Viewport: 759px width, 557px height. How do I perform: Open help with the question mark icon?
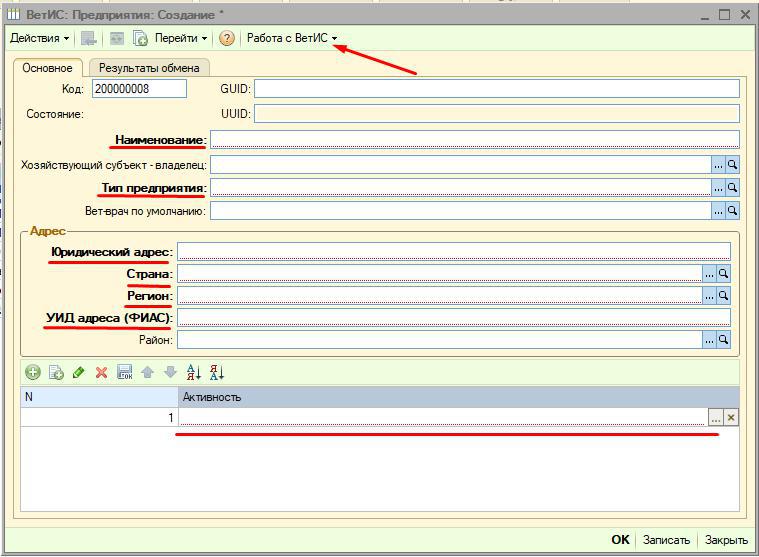pos(227,39)
